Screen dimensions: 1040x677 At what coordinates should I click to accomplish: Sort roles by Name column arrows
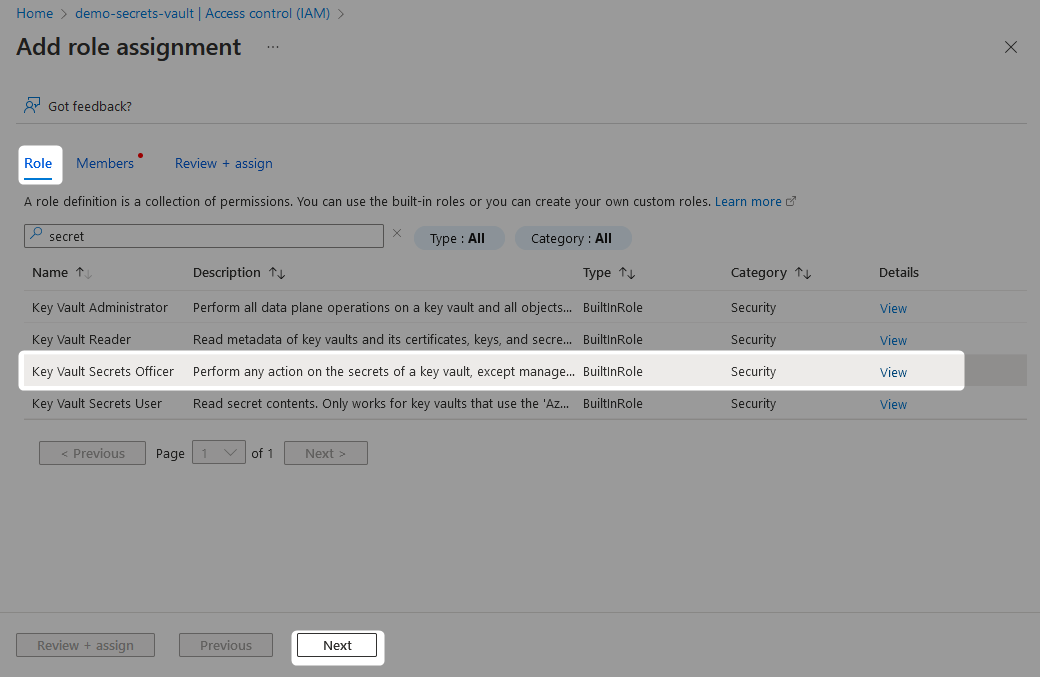click(x=84, y=273)
